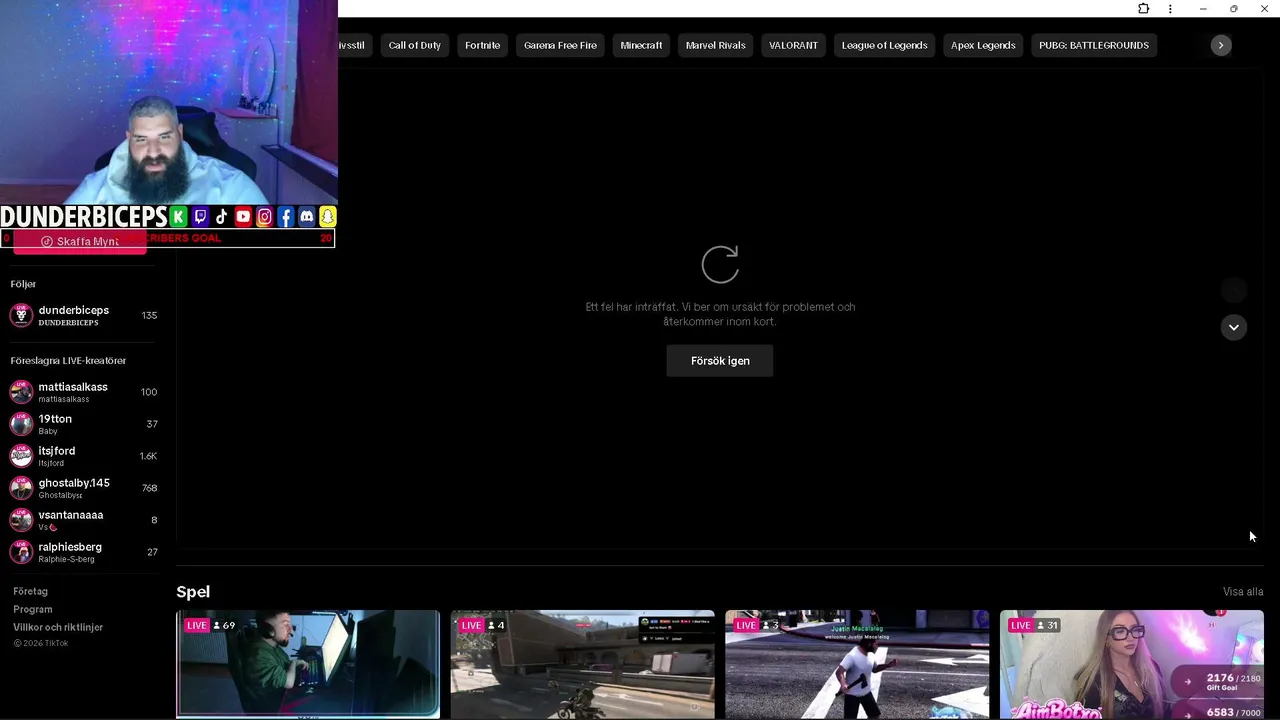The image size is (1280, 720).
Task: Open the itsjford live channel
Action: point(84,456)
